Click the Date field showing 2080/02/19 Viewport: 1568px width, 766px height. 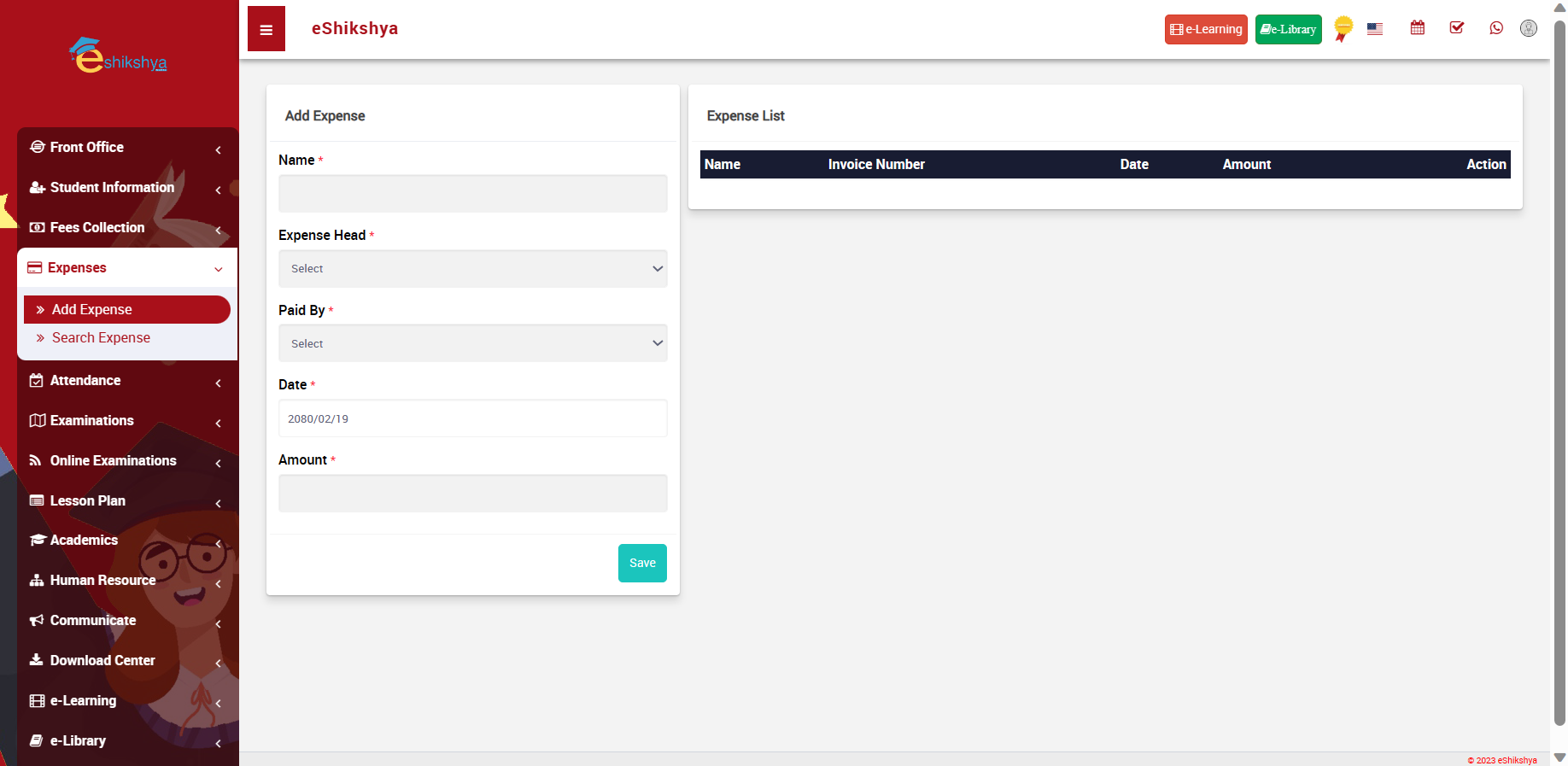point(472,418)
